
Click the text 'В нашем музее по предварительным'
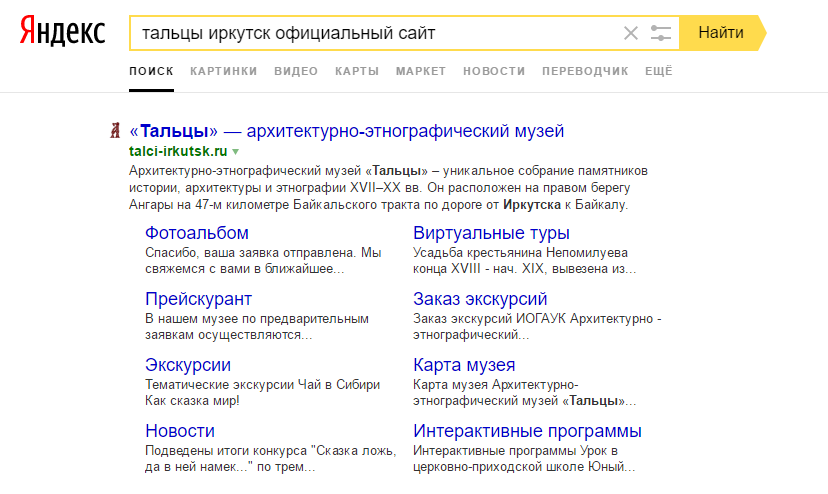coord(257,319)
